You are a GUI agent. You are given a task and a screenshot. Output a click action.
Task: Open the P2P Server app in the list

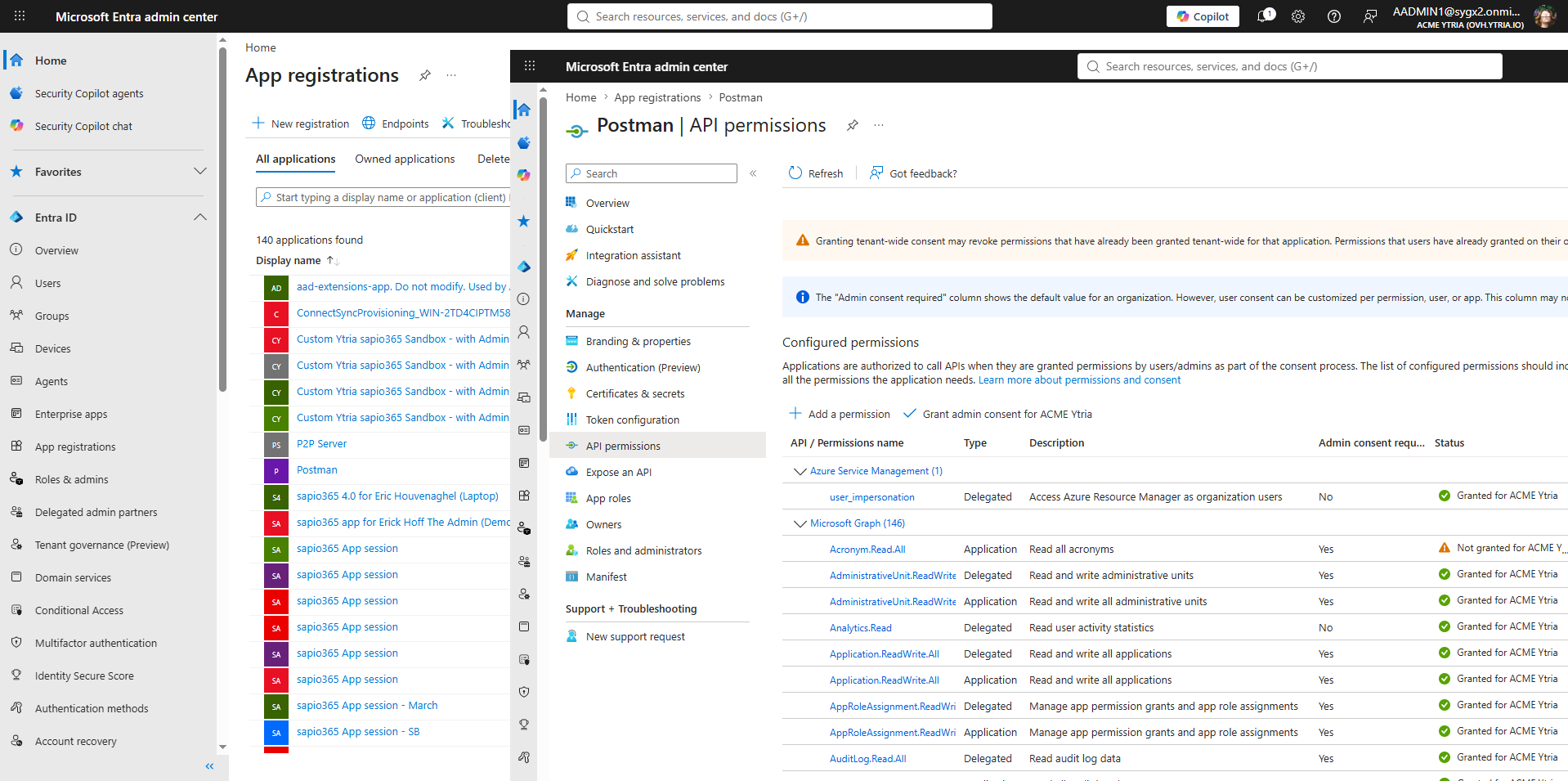click(321, 444)
